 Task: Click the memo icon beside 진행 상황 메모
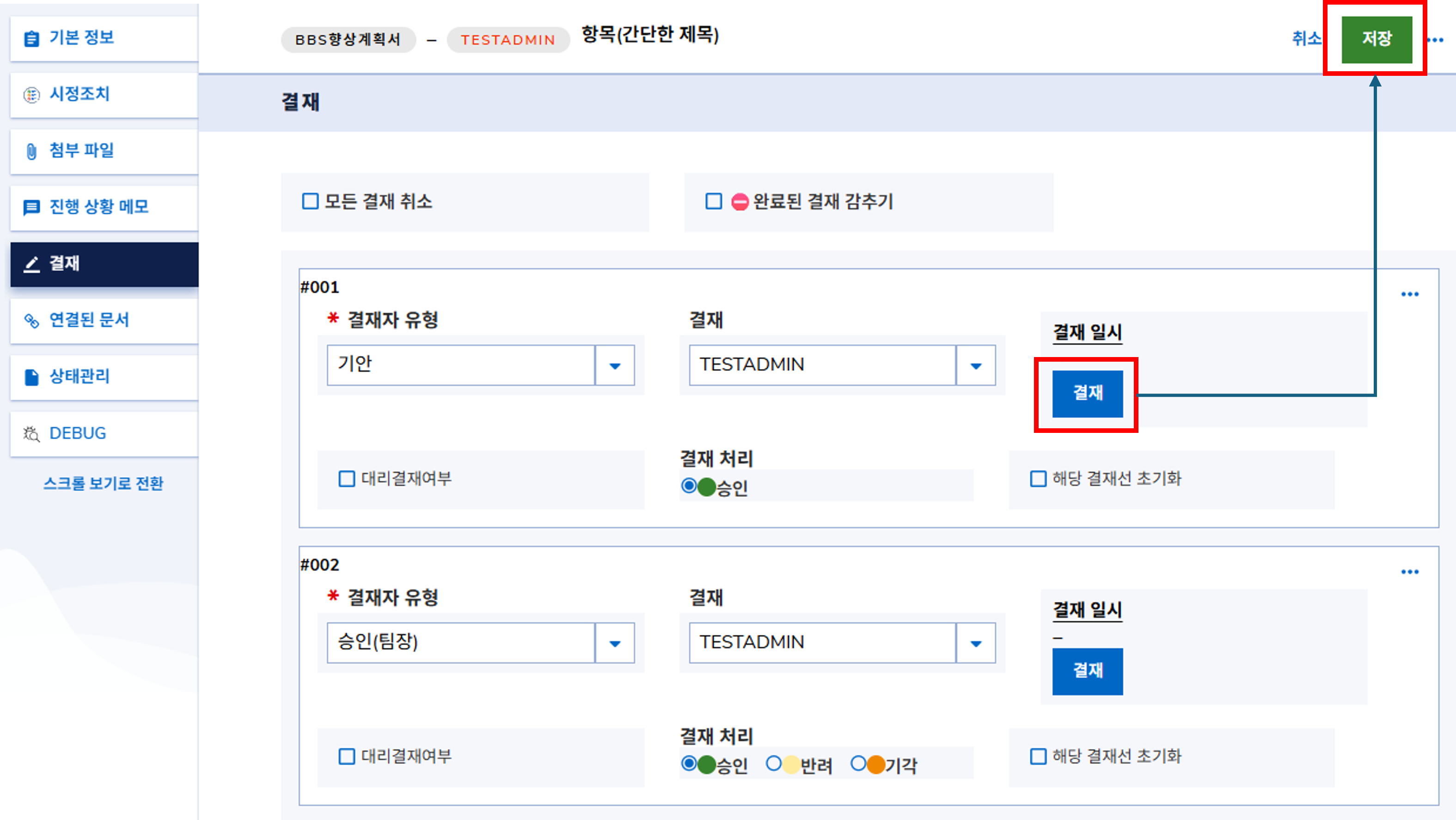31,208
